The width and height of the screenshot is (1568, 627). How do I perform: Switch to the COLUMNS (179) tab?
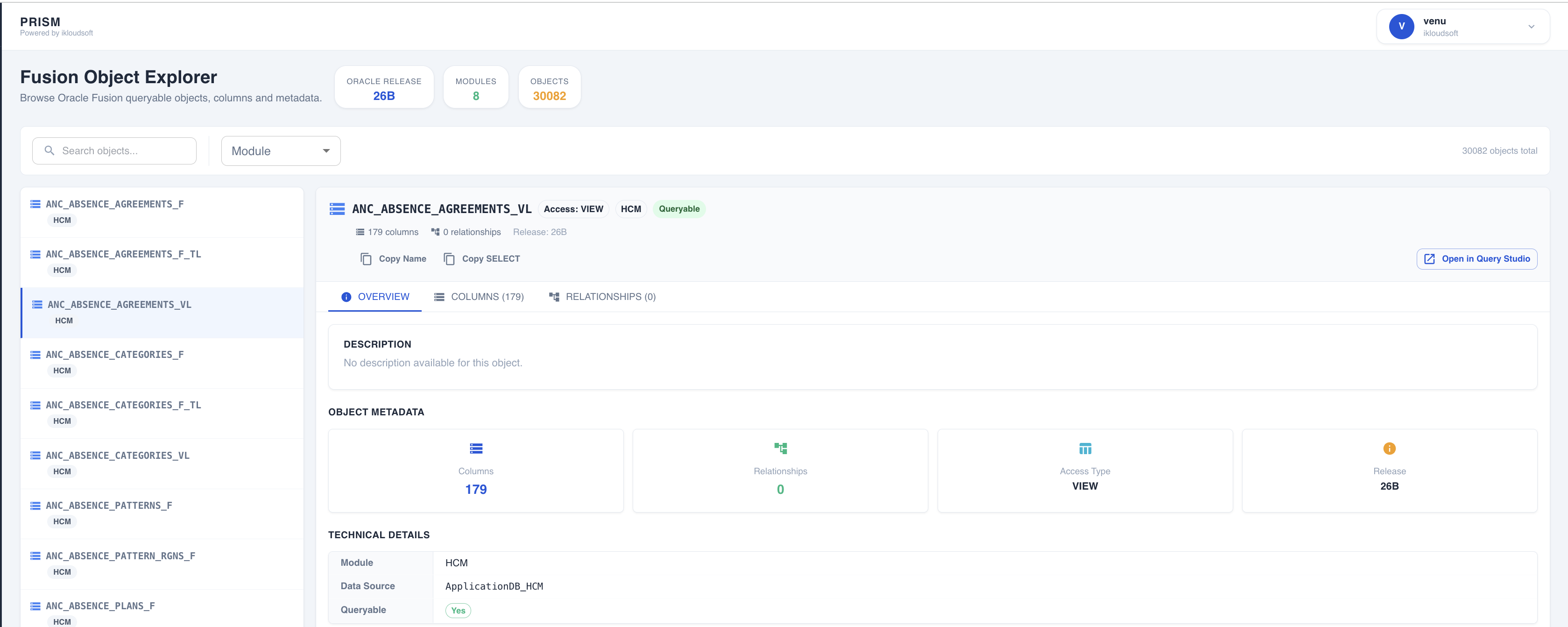click(x=479, y=297)
